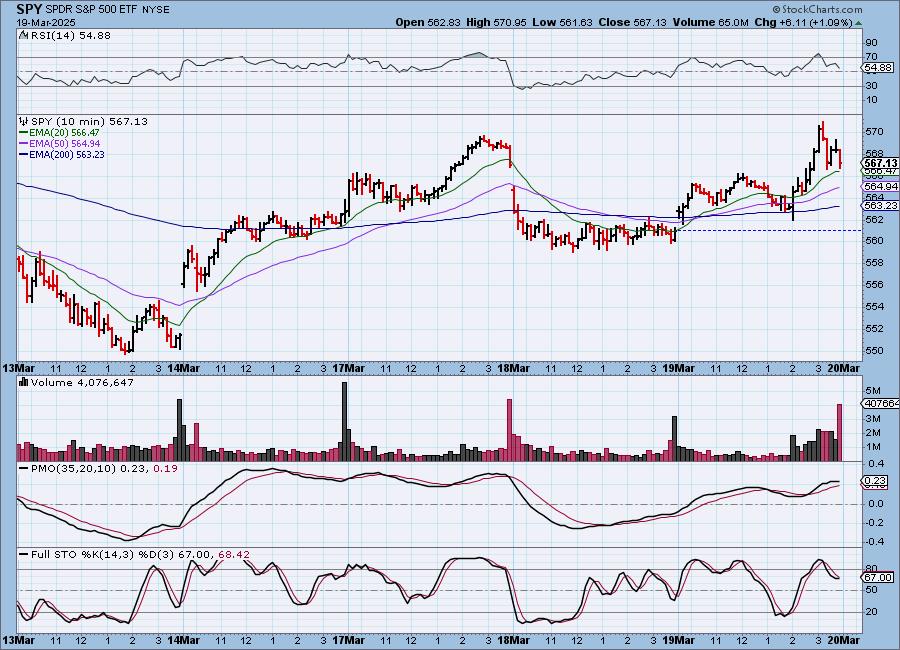This screenshot has height=650, width=900.
Task: Click the green up-arrow change indicator
Action: pos(858,24)
